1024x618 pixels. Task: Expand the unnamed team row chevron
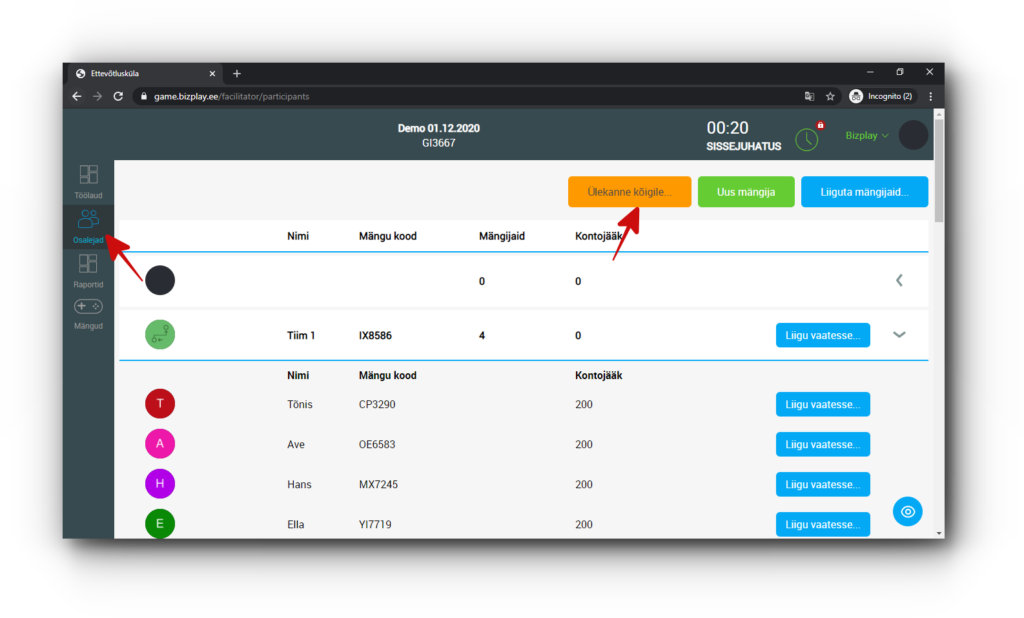[x=899, y=281]
